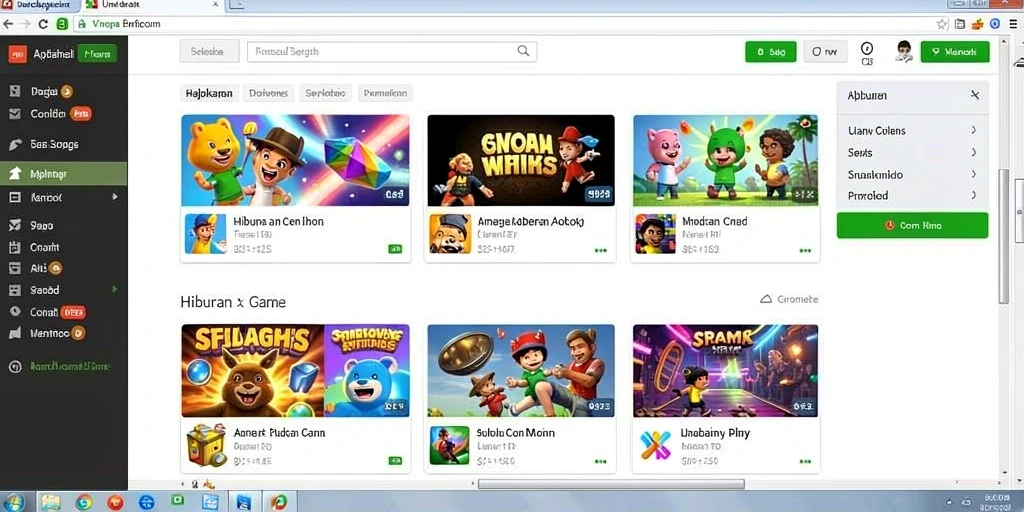Switch to the Hajokaran tab
Viewport: 1024px width, 512px height.
point(209,93)
